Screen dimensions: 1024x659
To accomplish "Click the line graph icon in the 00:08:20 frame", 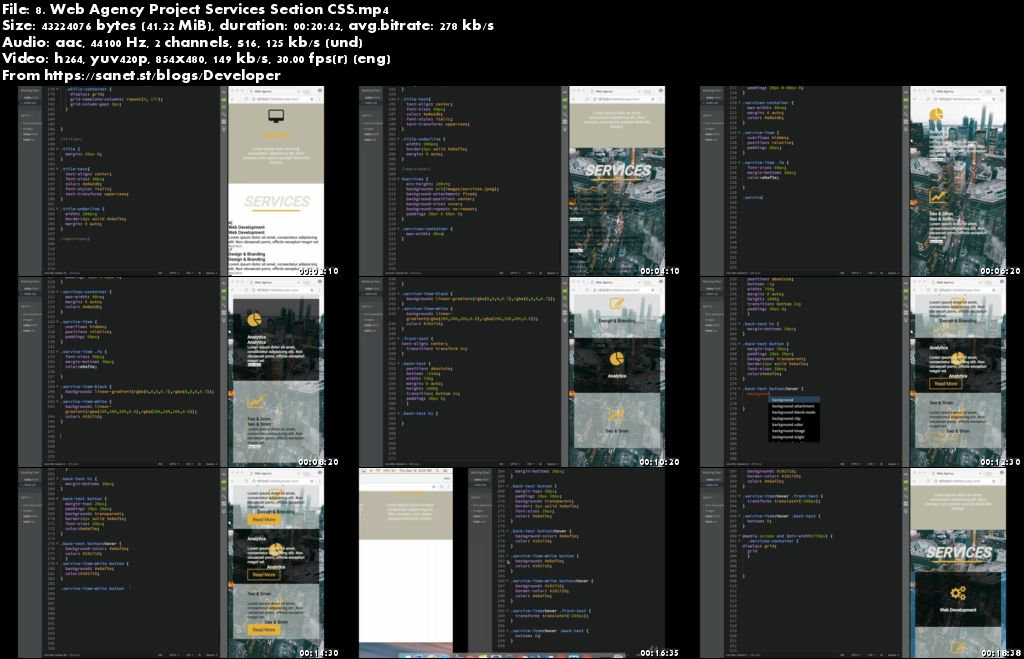I will [256, 402].
